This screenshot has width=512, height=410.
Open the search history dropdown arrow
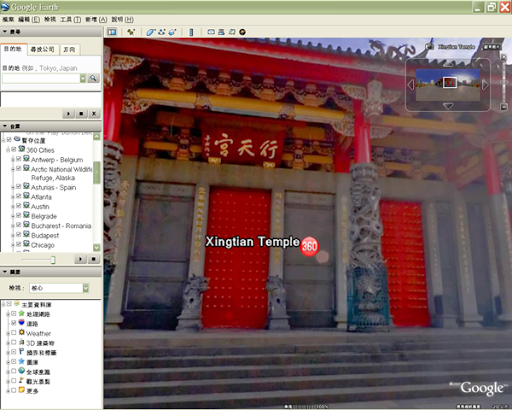(83, 78)
